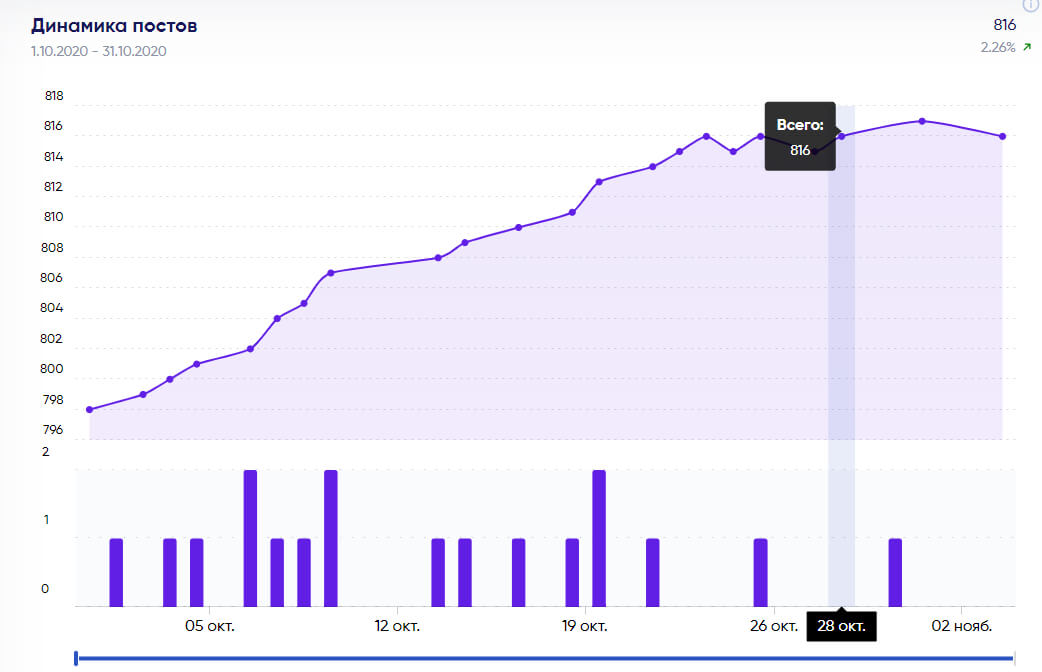Click the Всего: 816 tooltip box

[x=800, y=137]
